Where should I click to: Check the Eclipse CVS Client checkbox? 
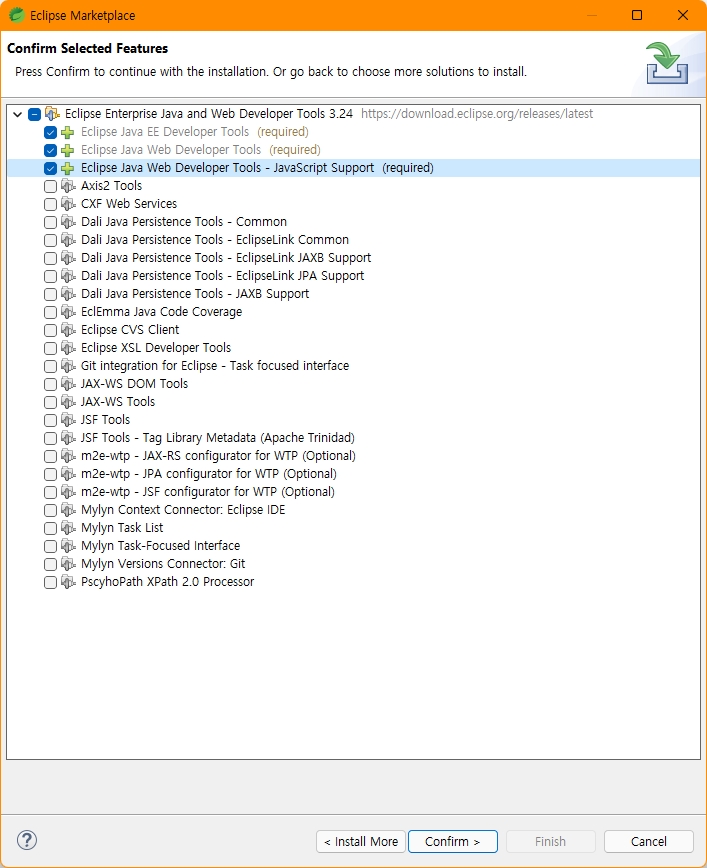tap(50, 330)
